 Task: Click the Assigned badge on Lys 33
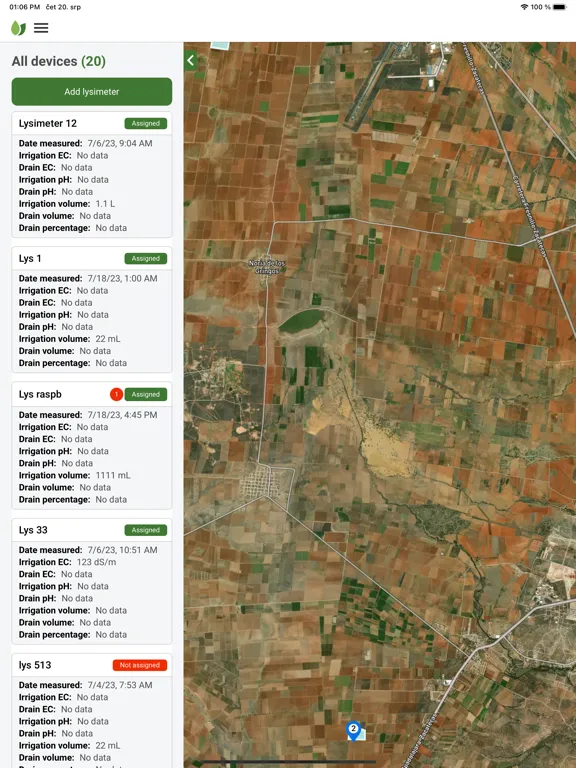(x=145, y=530)
